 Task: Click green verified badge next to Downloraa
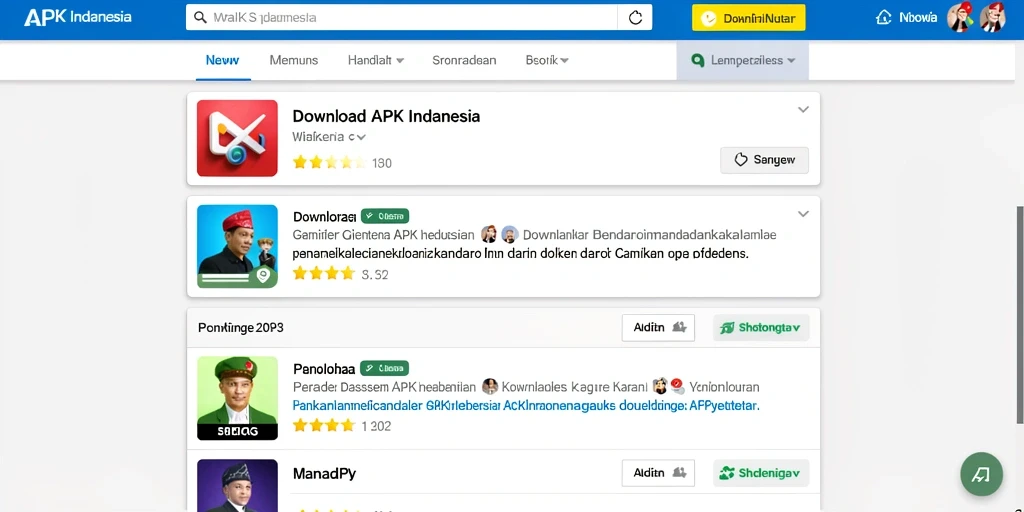pyautogui.click(x=385, y=216)
